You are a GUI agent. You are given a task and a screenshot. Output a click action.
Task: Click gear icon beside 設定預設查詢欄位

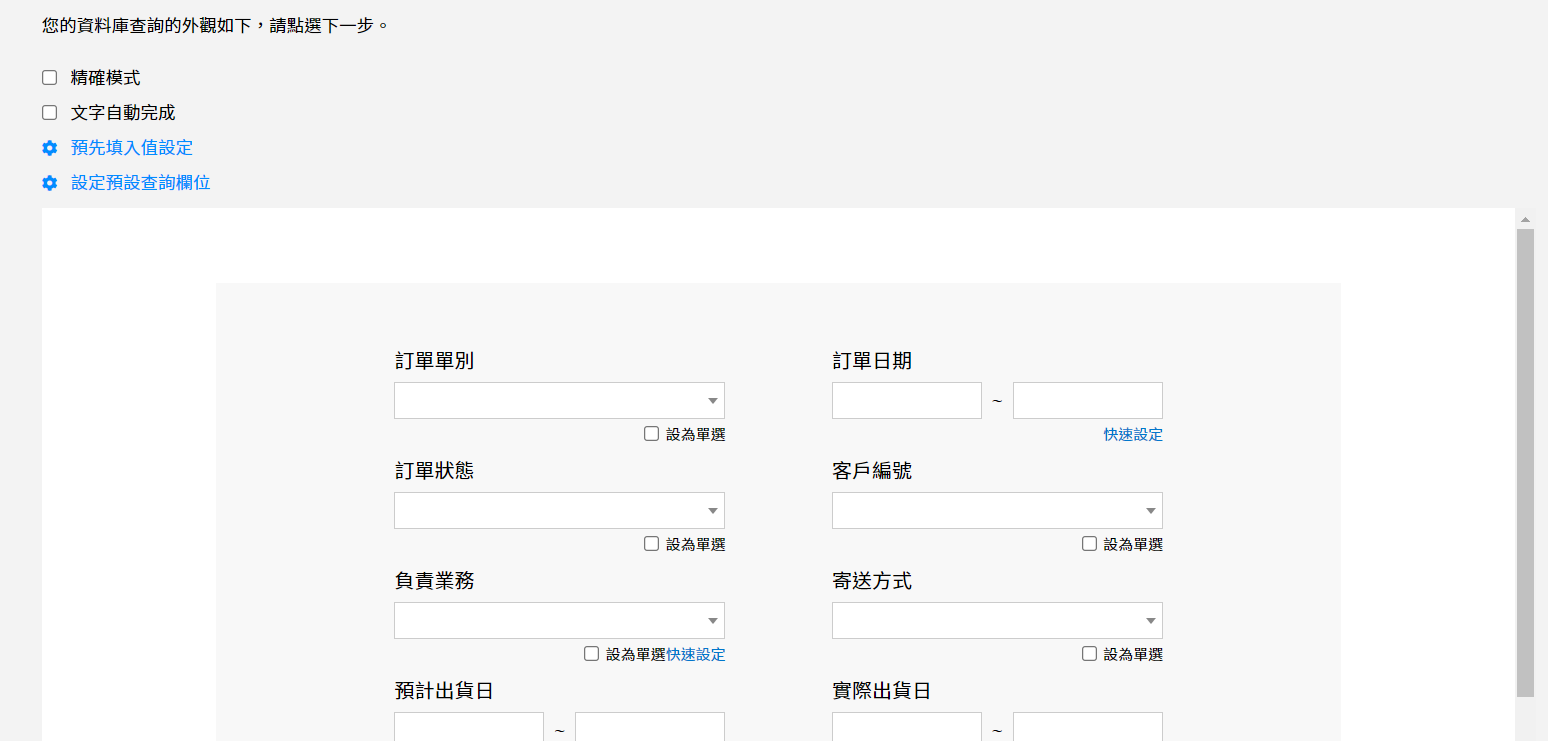click(49, 183)
